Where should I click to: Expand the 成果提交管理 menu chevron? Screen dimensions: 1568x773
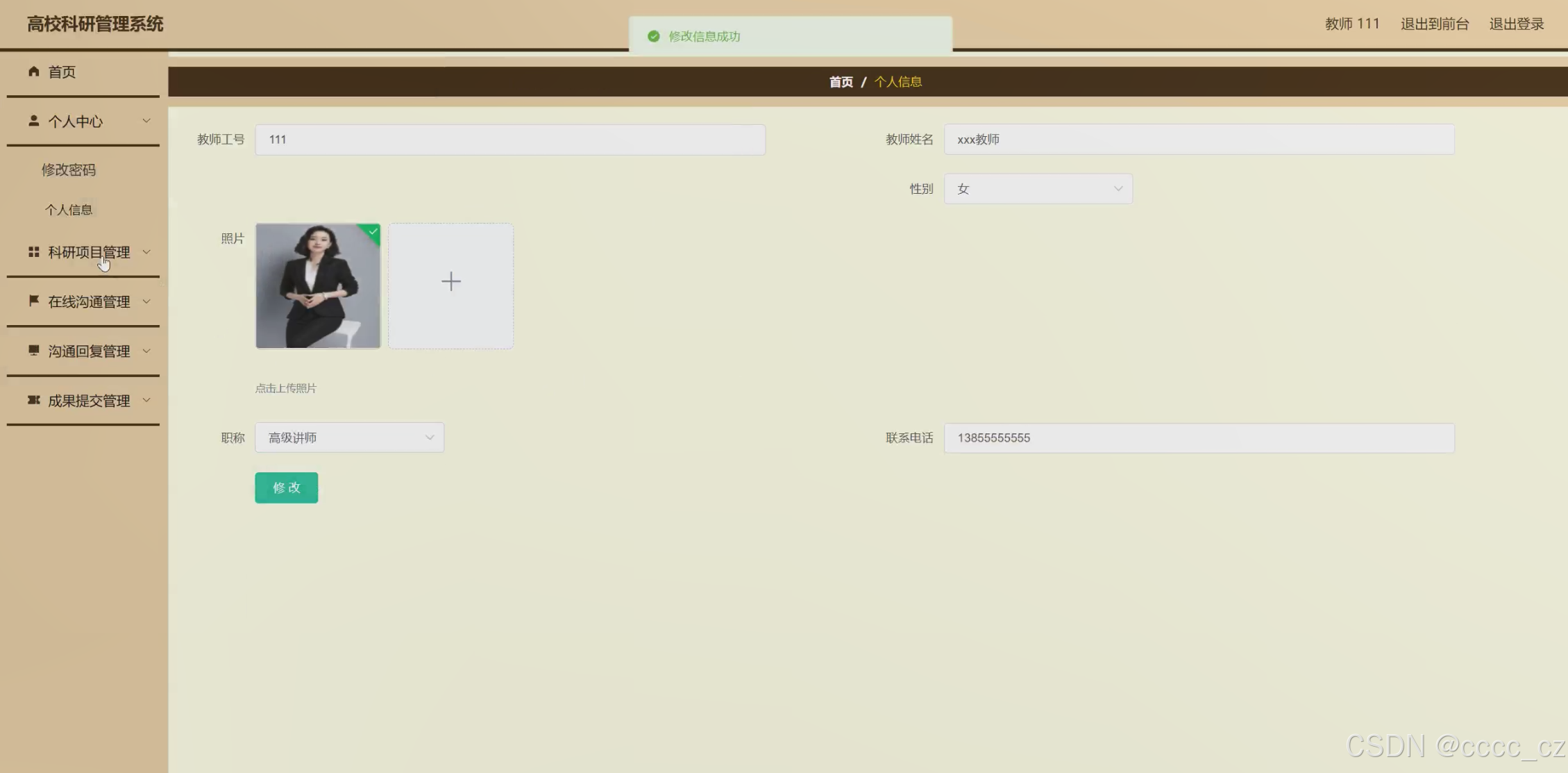[x=146, y=400]
